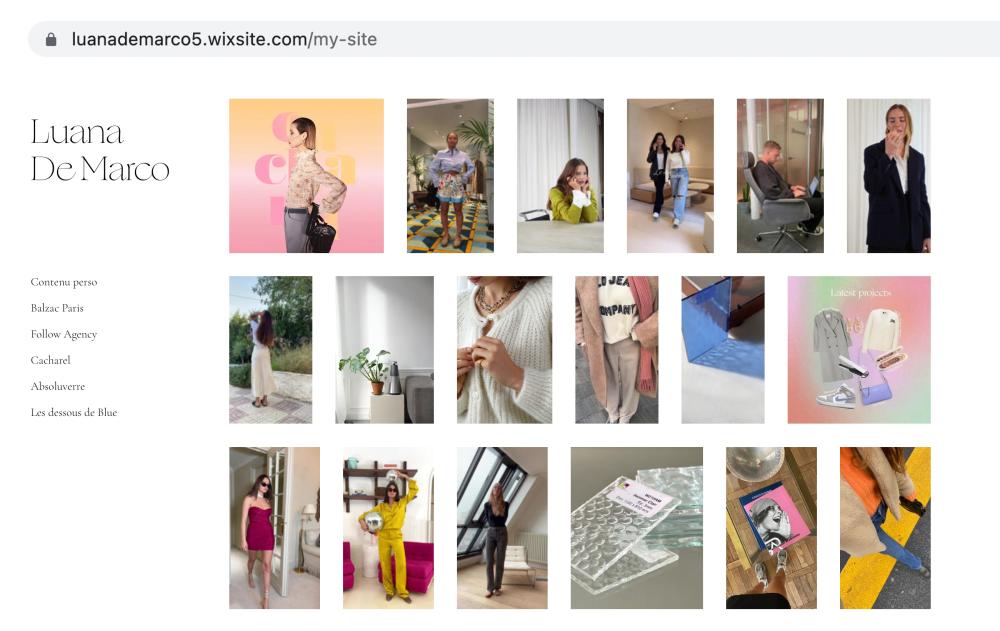Viewport: 1000px width, 631px height.
Task: Open the Balzac Paris page
Action: [57, 308]
